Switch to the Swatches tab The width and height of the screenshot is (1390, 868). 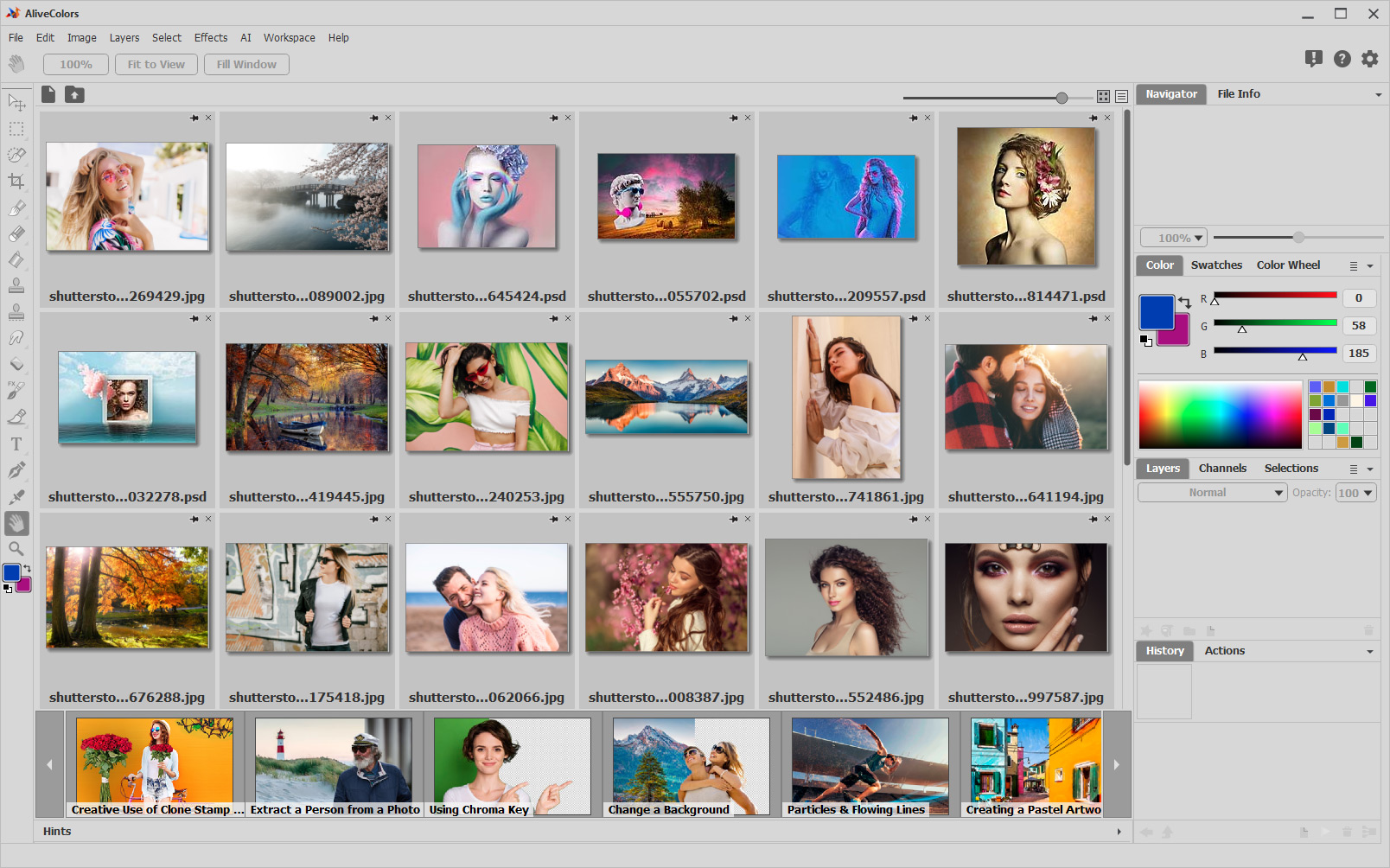[x=1216, y=265]
